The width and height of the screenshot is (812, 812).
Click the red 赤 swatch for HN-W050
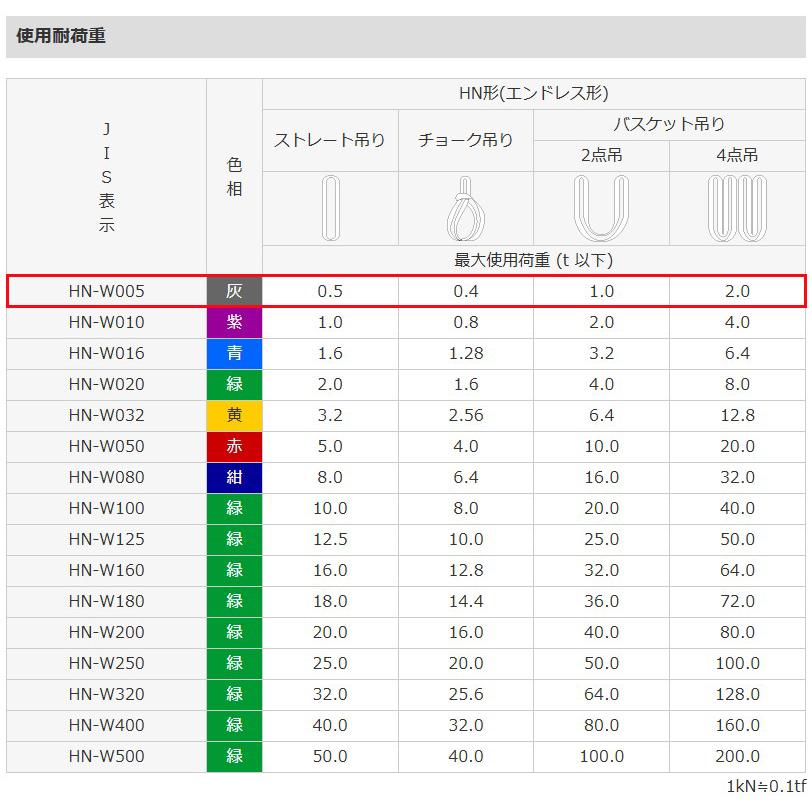click(x=234, y=446)
